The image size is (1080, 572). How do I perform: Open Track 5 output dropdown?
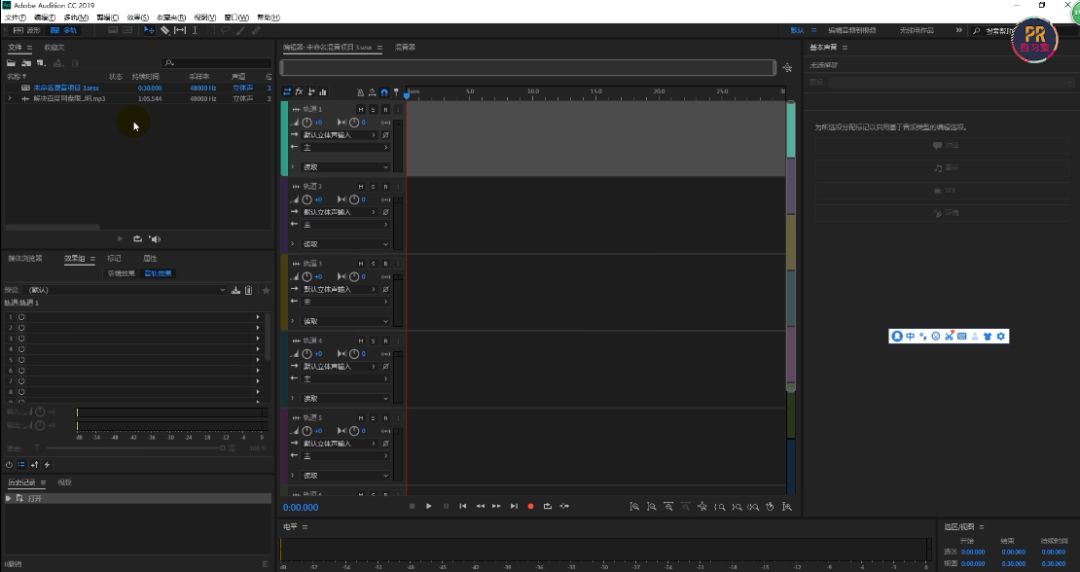coord(345,456)
